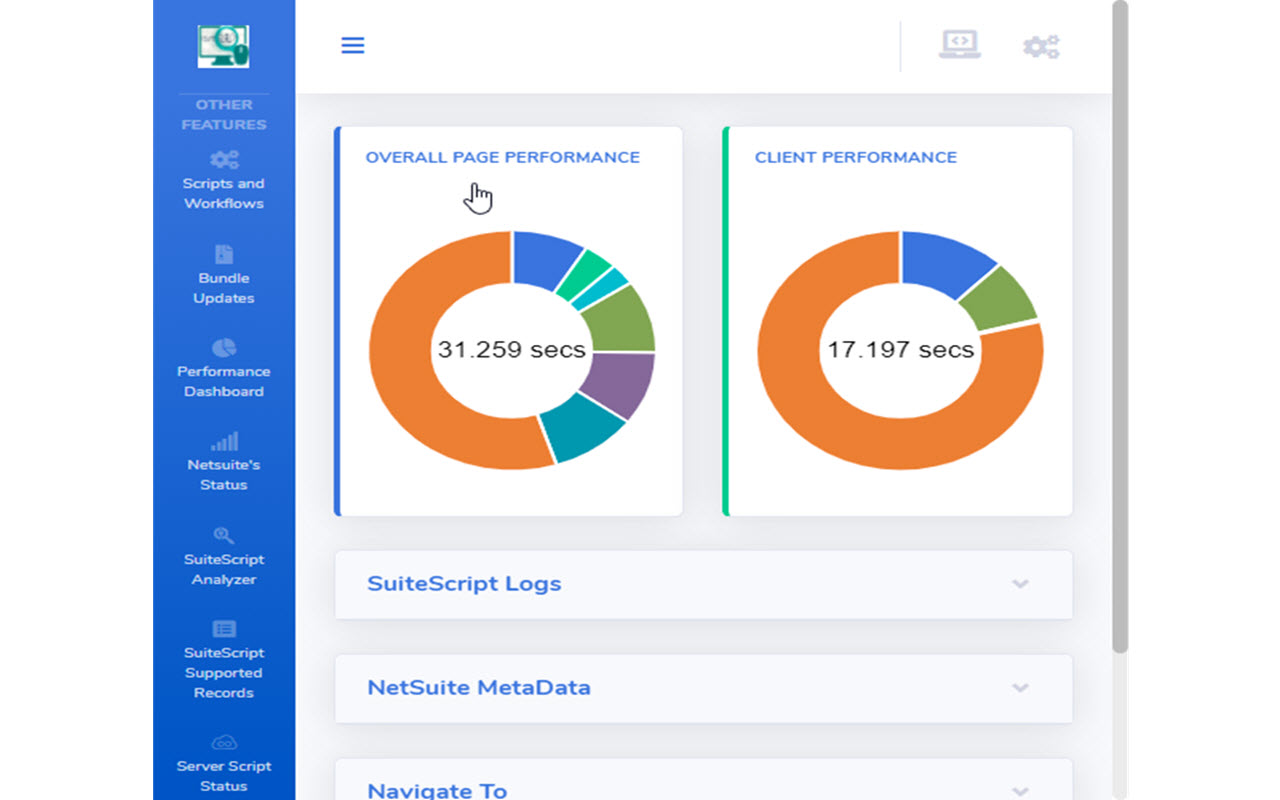Click the CLIENT PERFORMANCE title link
Screen dimensions: 1280x800
856,157
